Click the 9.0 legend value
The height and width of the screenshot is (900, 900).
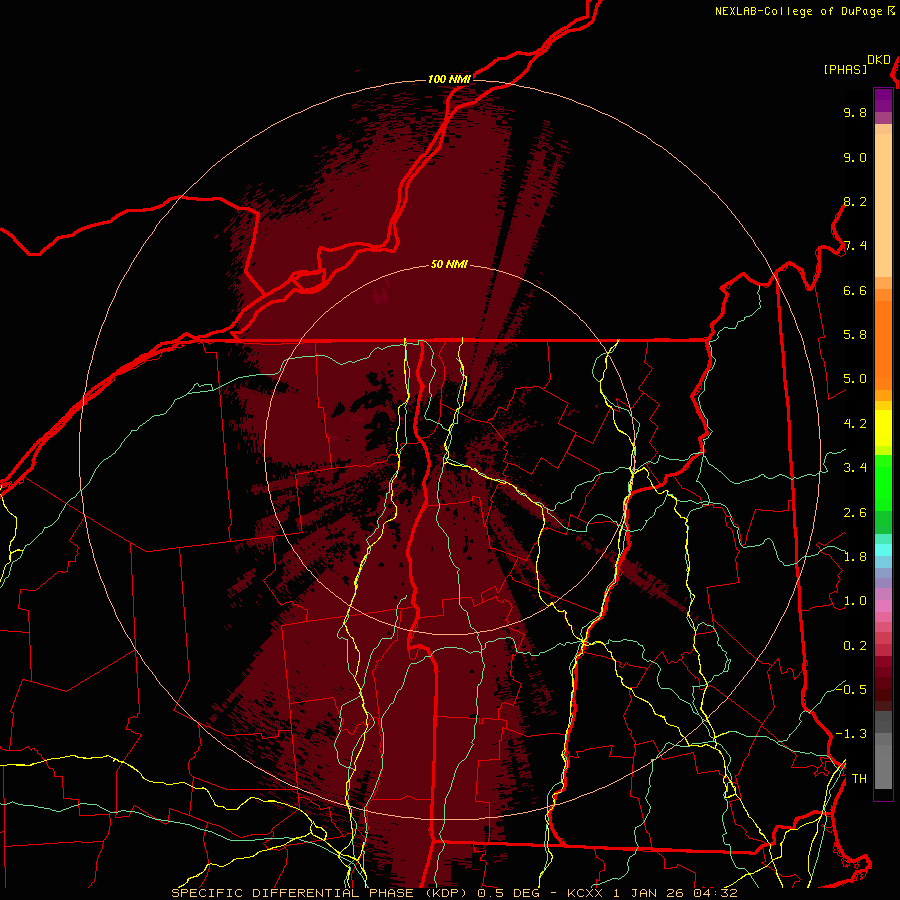(855, 157)
